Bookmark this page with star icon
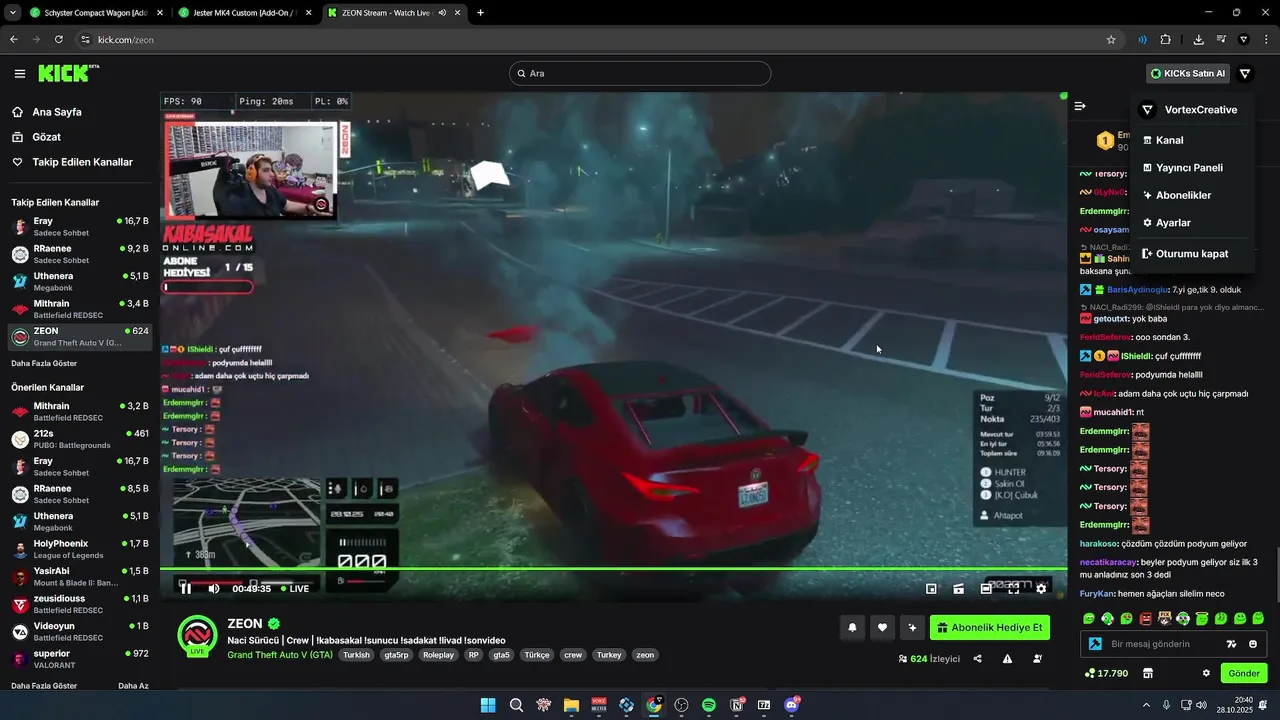Image resolution: width=1280 pixels, height=720 pixels. 1111,40
